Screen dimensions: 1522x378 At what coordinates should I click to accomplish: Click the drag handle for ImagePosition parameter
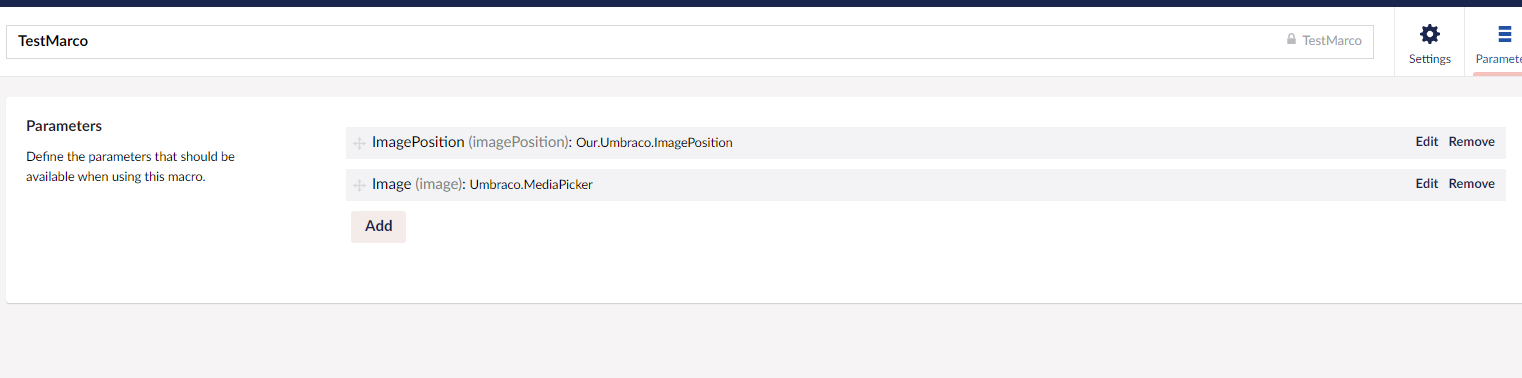359,143
